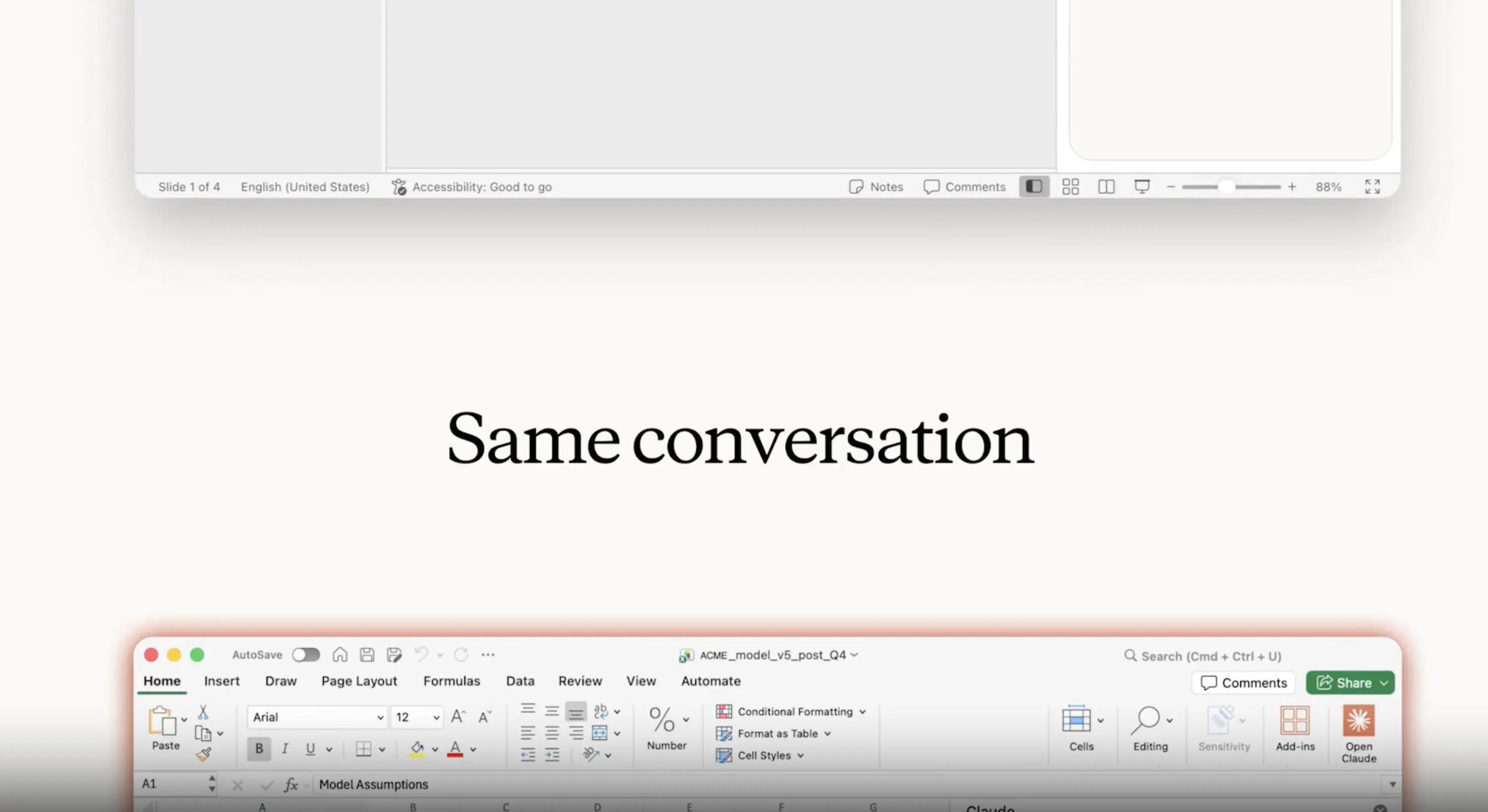The width and height of the screenshot is (1488, 812).
Task: Click the Accessibility Good to go status
Action: [472, 187]
